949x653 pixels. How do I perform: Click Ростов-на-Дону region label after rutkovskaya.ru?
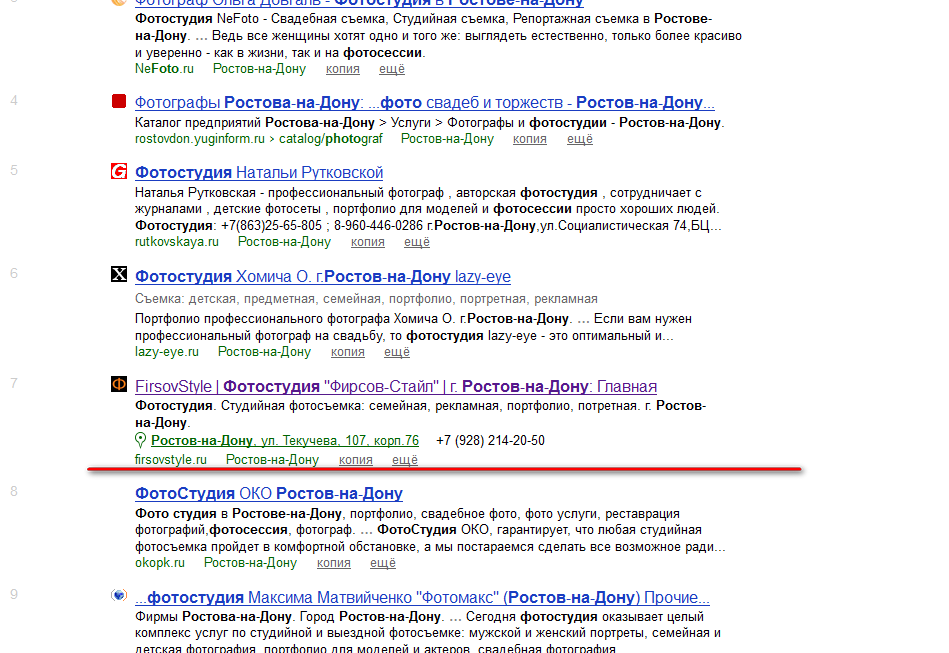(x=284, y=242)
